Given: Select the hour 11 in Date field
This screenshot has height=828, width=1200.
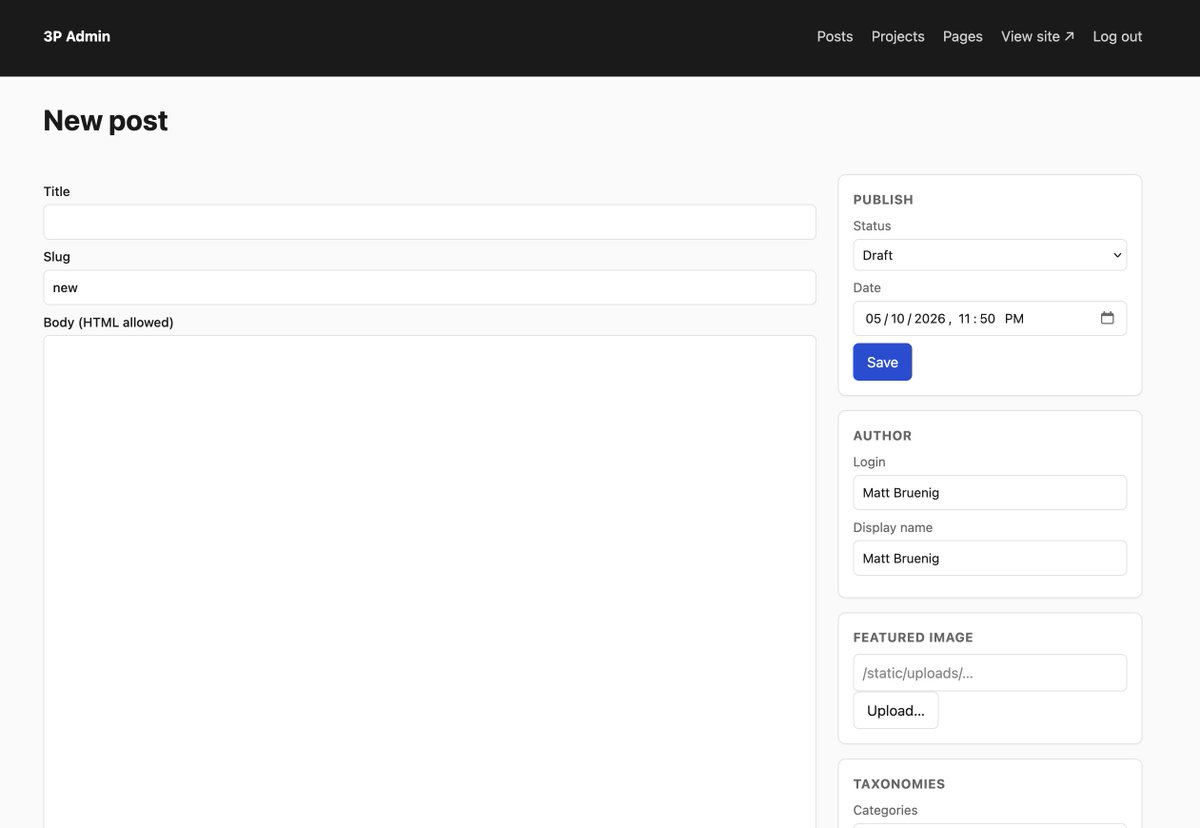Looking at the screenshot, I should (965, 318).
